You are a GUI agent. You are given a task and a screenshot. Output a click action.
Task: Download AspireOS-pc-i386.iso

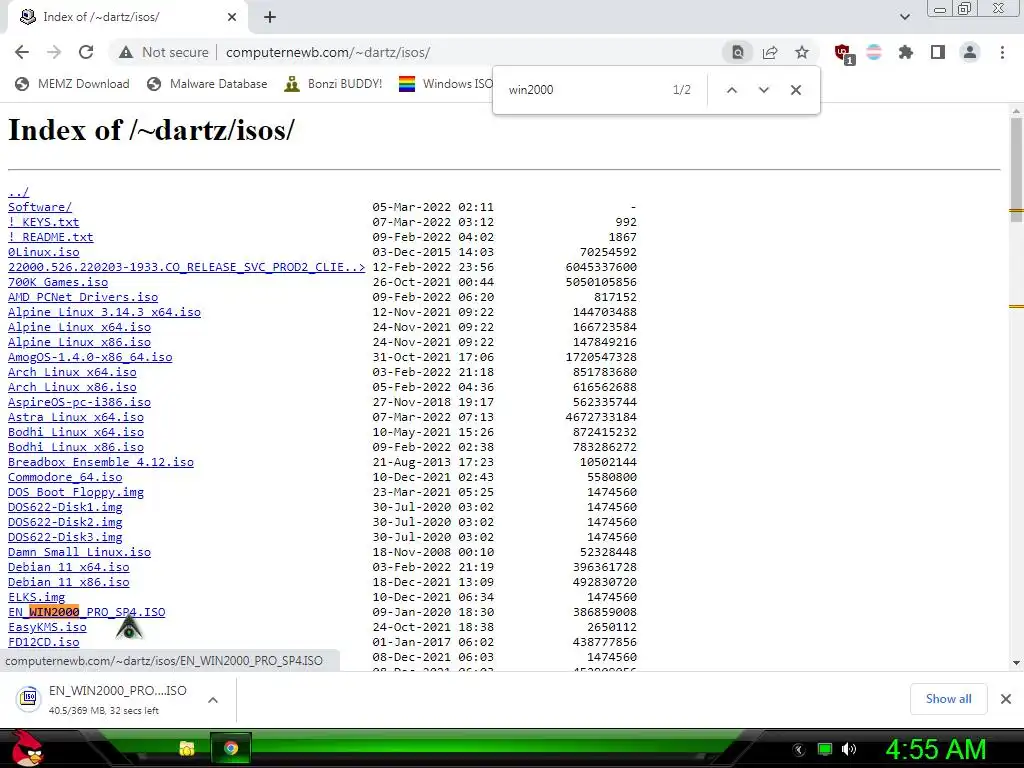(79, 402)
